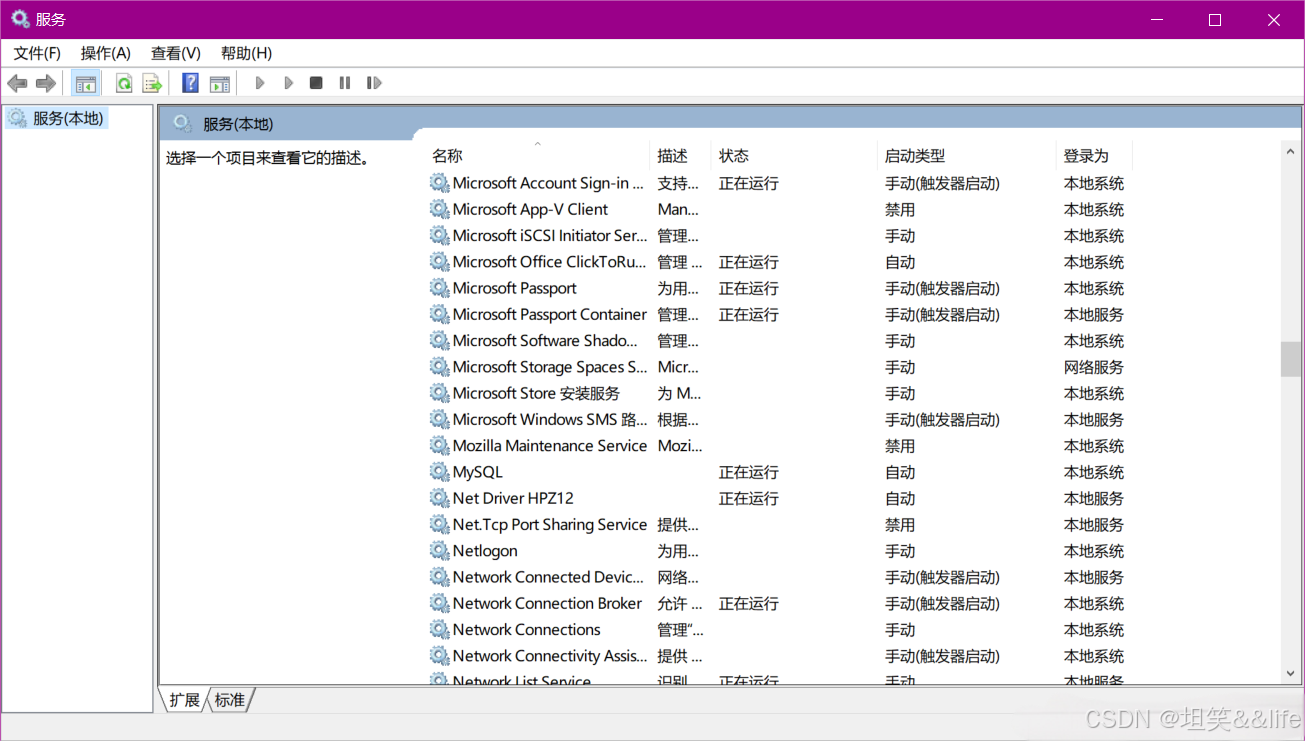Click gear icon of Network Connections
The height and width of the screenshot is (741, 1305).
pyautogui.click(x=439, y=630)
